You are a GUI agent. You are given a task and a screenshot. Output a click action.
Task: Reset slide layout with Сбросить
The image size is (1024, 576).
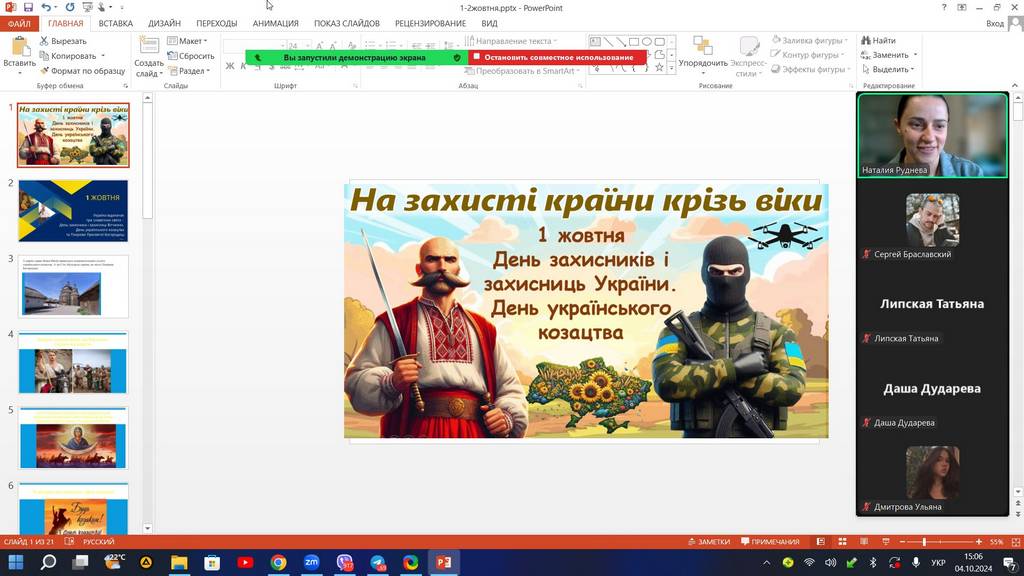click(190, 56)
